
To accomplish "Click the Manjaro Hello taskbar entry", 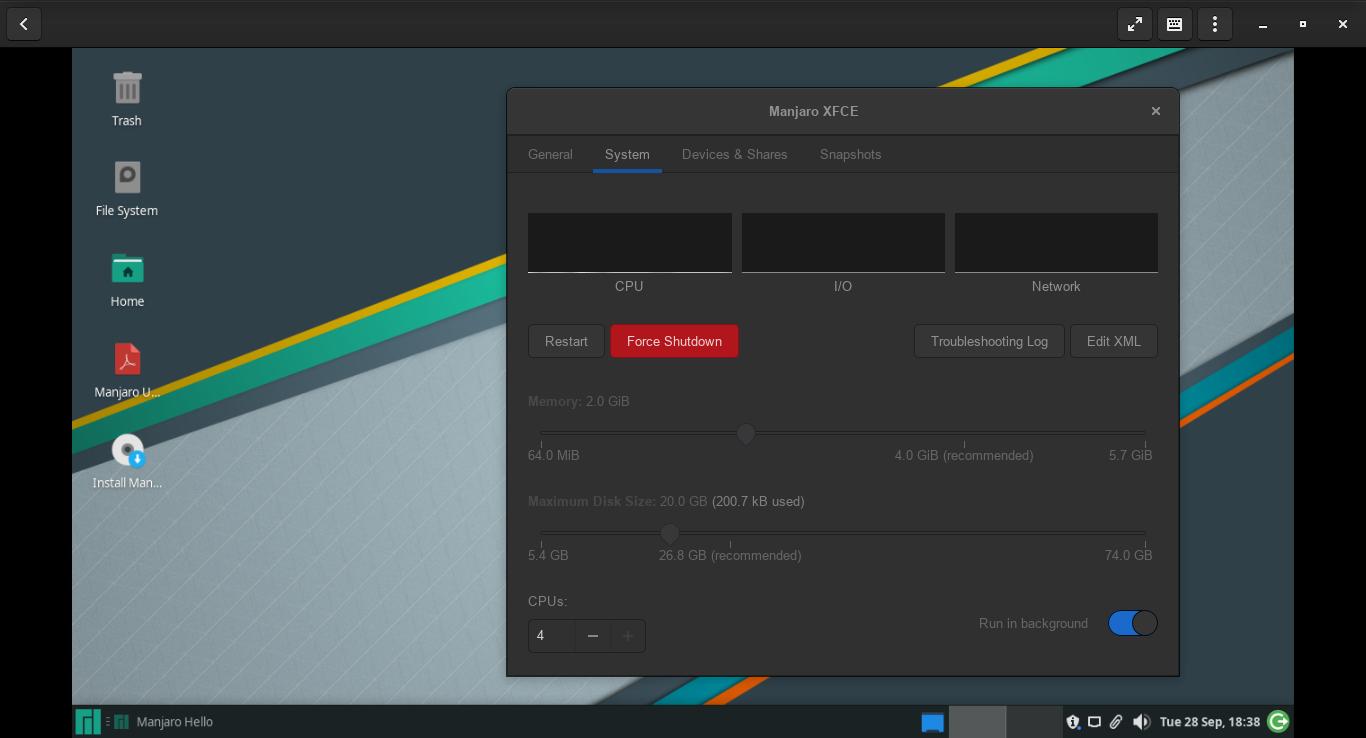I will pyautogui.click(x=164, y=721).
